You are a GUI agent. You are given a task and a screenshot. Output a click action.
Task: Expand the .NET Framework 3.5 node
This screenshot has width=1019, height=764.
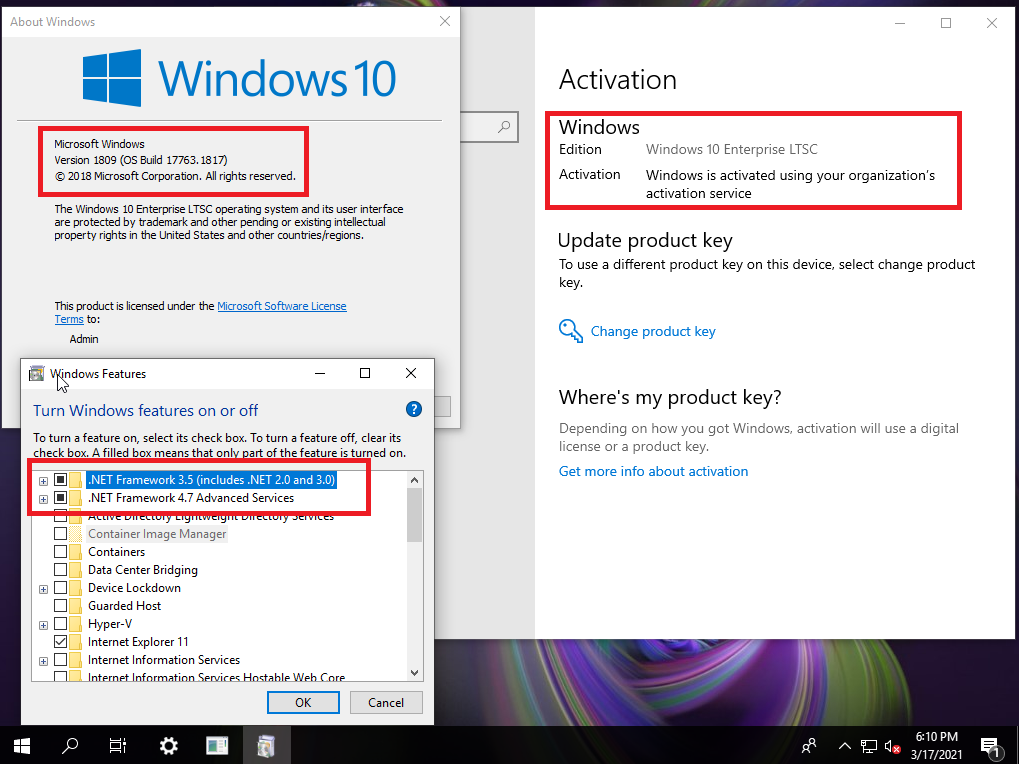coord(43,481)
